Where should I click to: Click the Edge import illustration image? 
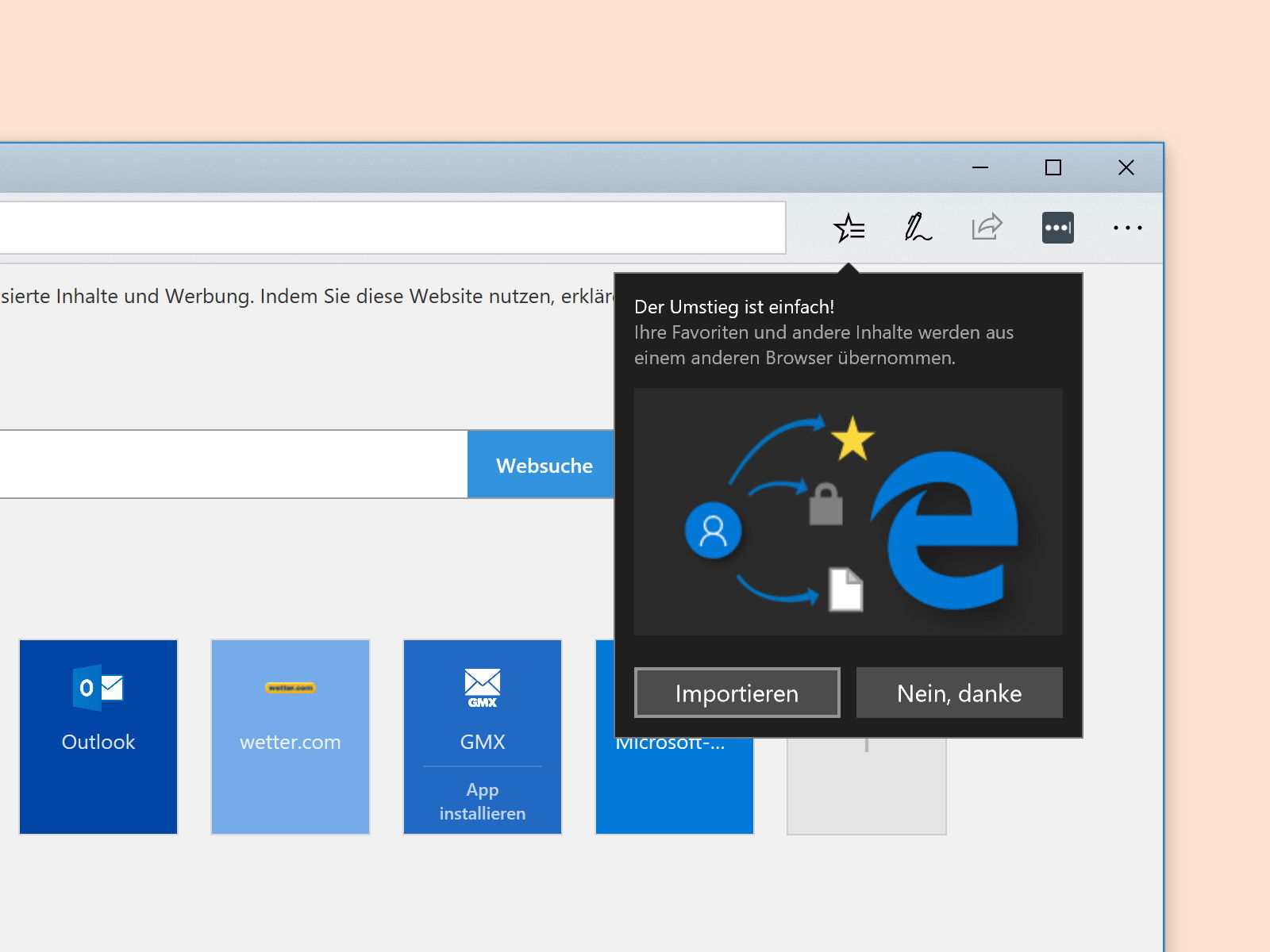(x=849, y=512)
